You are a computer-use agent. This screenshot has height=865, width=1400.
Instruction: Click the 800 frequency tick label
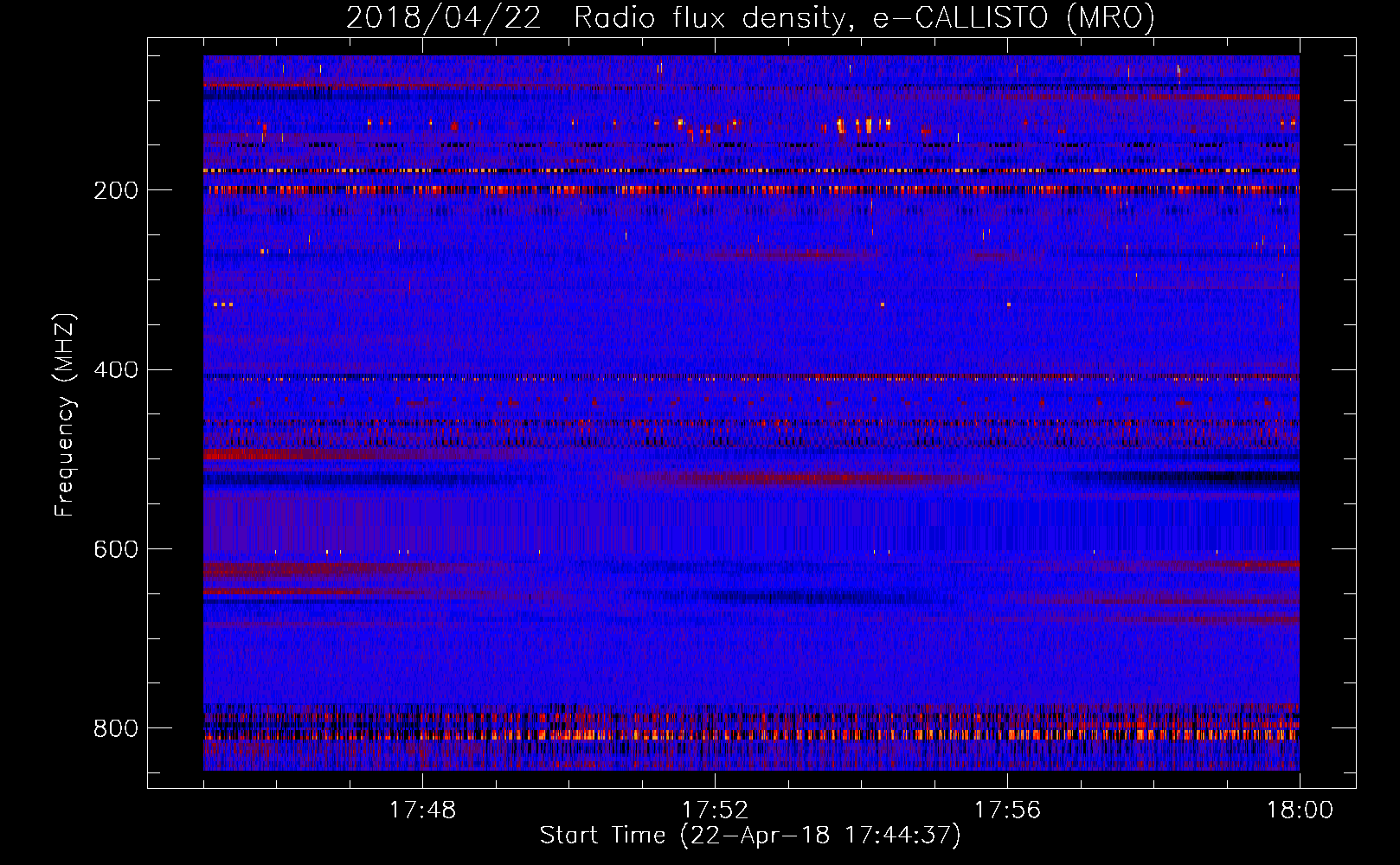pyautogui.click(x=116, y=729)
